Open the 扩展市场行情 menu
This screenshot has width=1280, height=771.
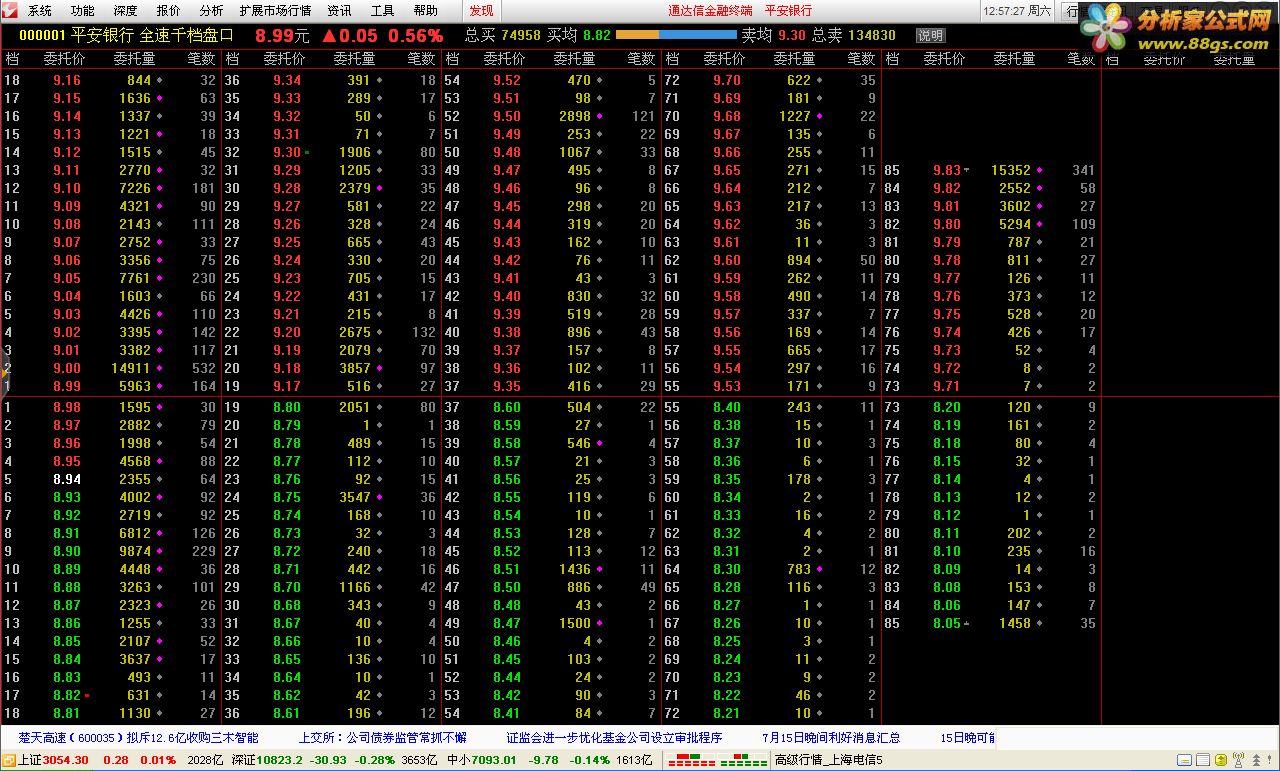[x=275, y=11]
